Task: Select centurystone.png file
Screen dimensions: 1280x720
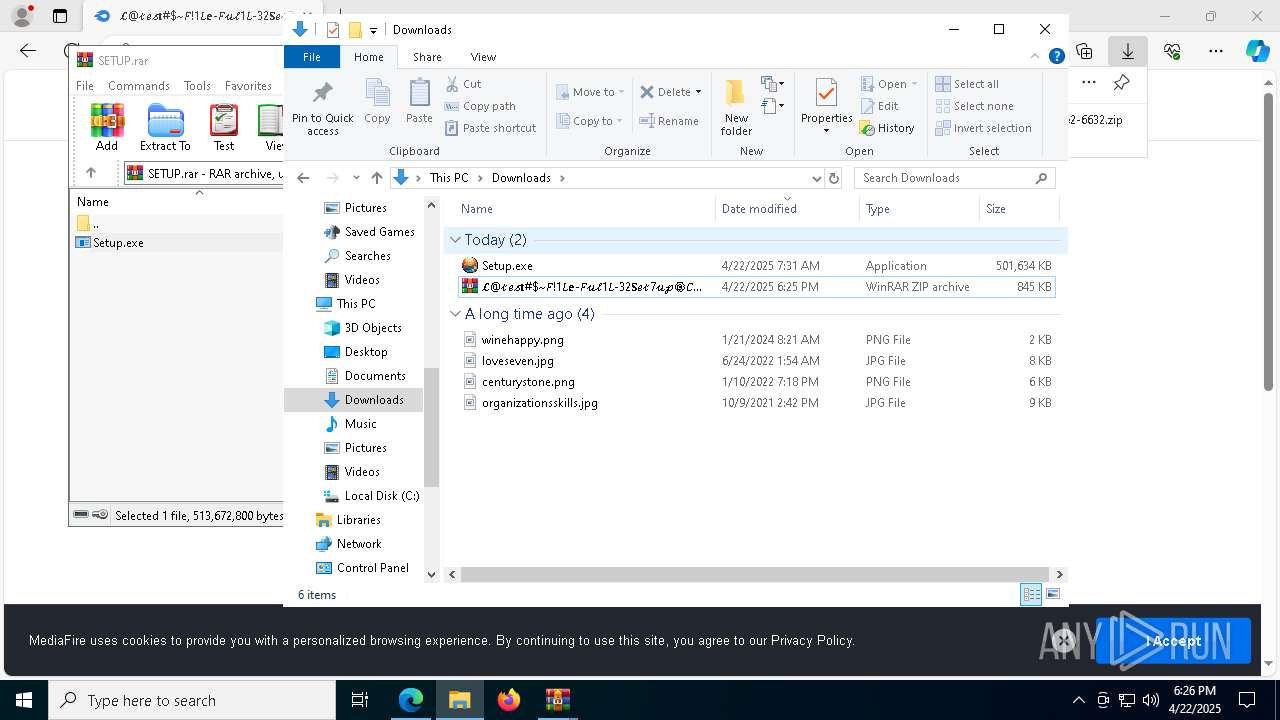Action: click(756, 382)
